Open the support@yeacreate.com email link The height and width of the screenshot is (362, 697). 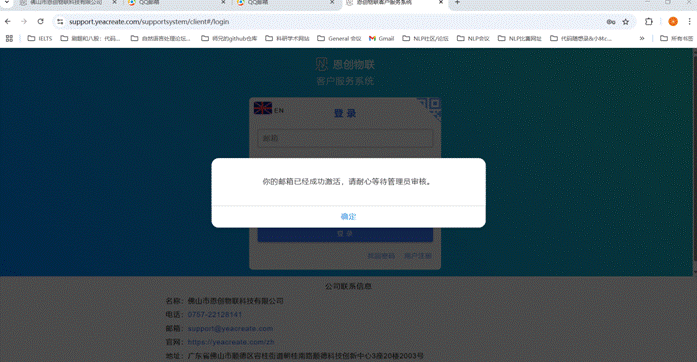(x=230, y=329)
